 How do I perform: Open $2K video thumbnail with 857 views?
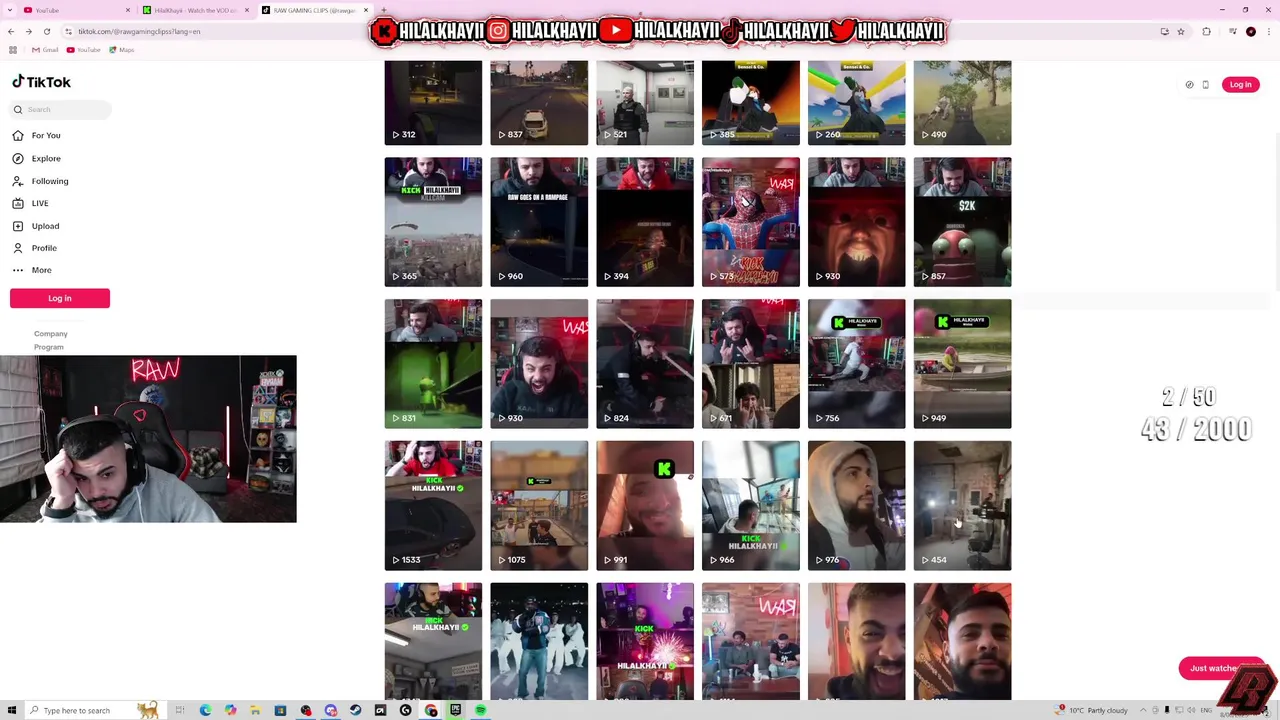point(962,221)
